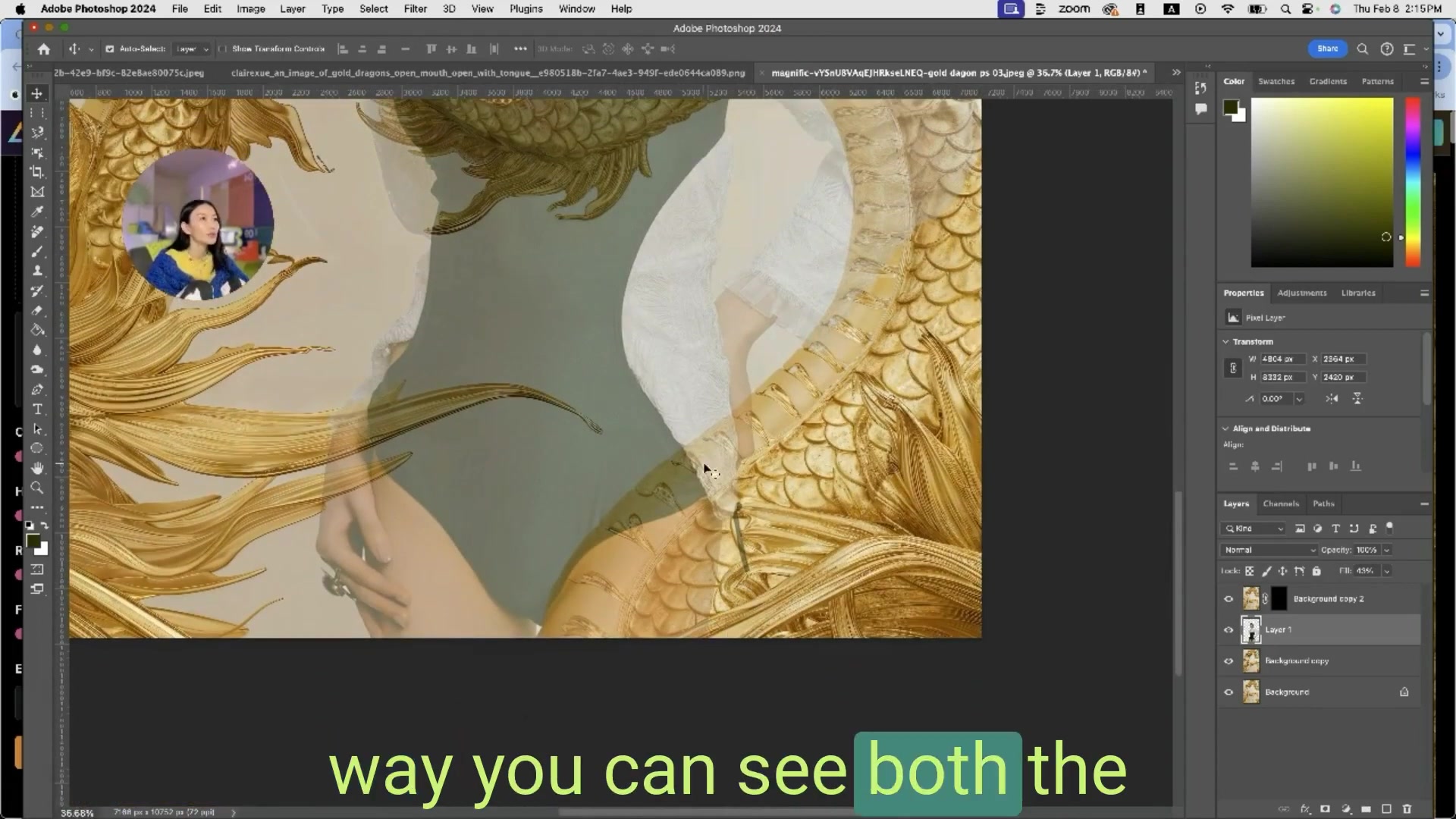
Task: Hide Layer 1 visibility eye
Action: [1228, 629]
